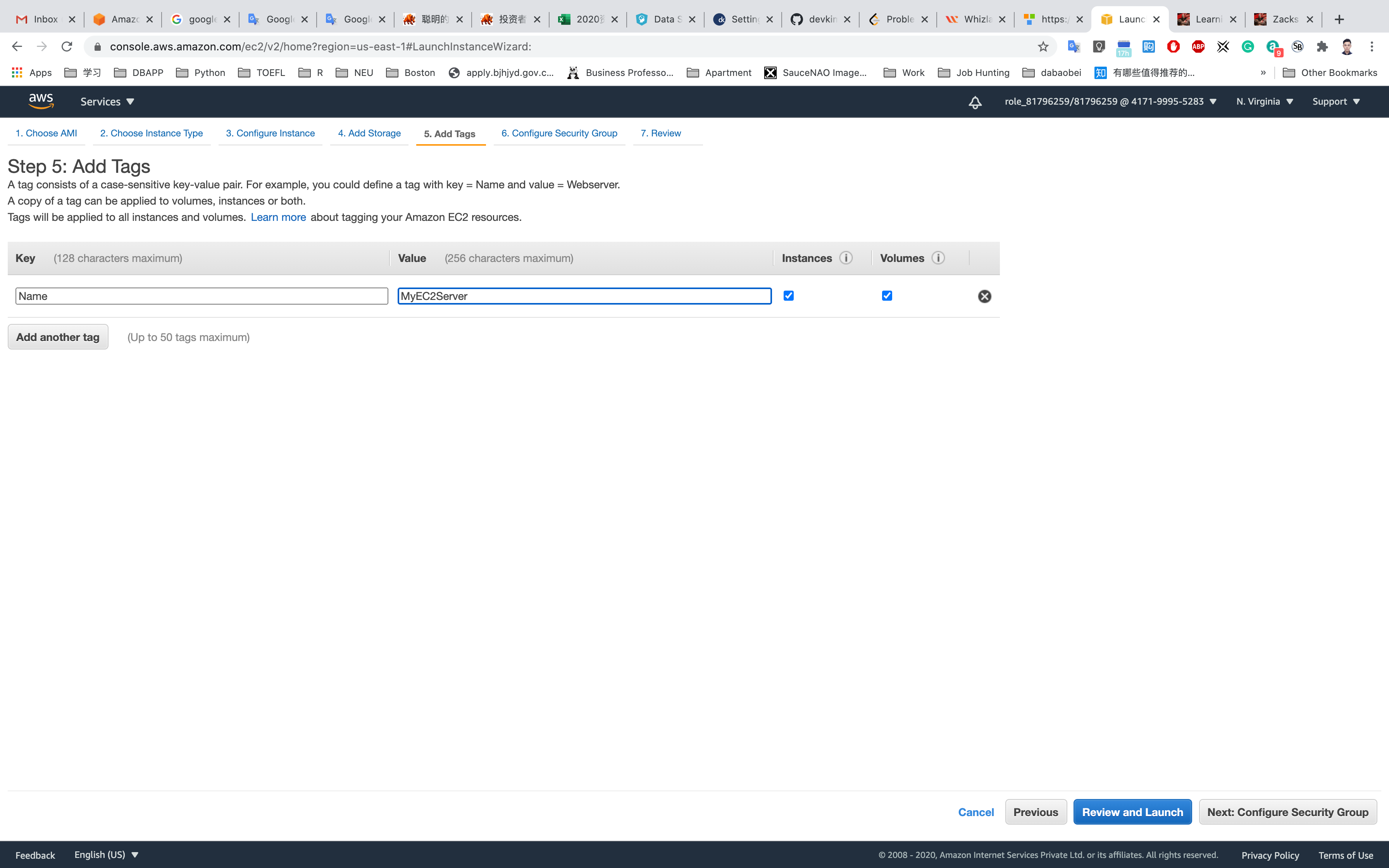Open the Learn more tagging link
The width and height of the screenshot is (1389, 868).
point(278,217)
